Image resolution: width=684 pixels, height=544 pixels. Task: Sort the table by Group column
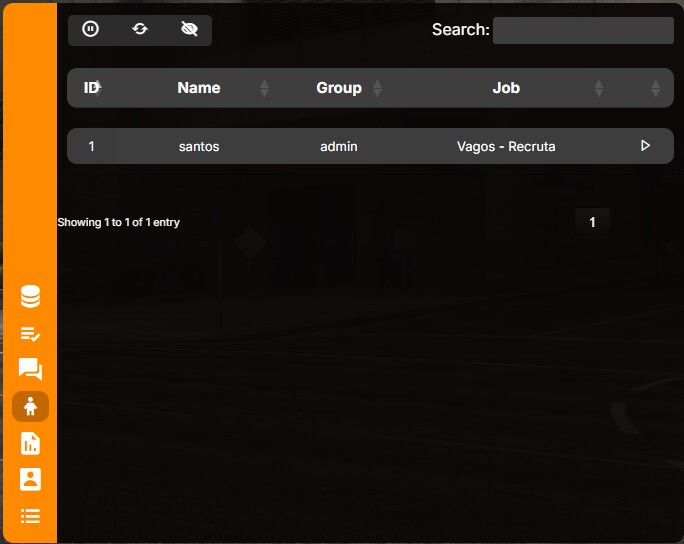tap(339, 88)
